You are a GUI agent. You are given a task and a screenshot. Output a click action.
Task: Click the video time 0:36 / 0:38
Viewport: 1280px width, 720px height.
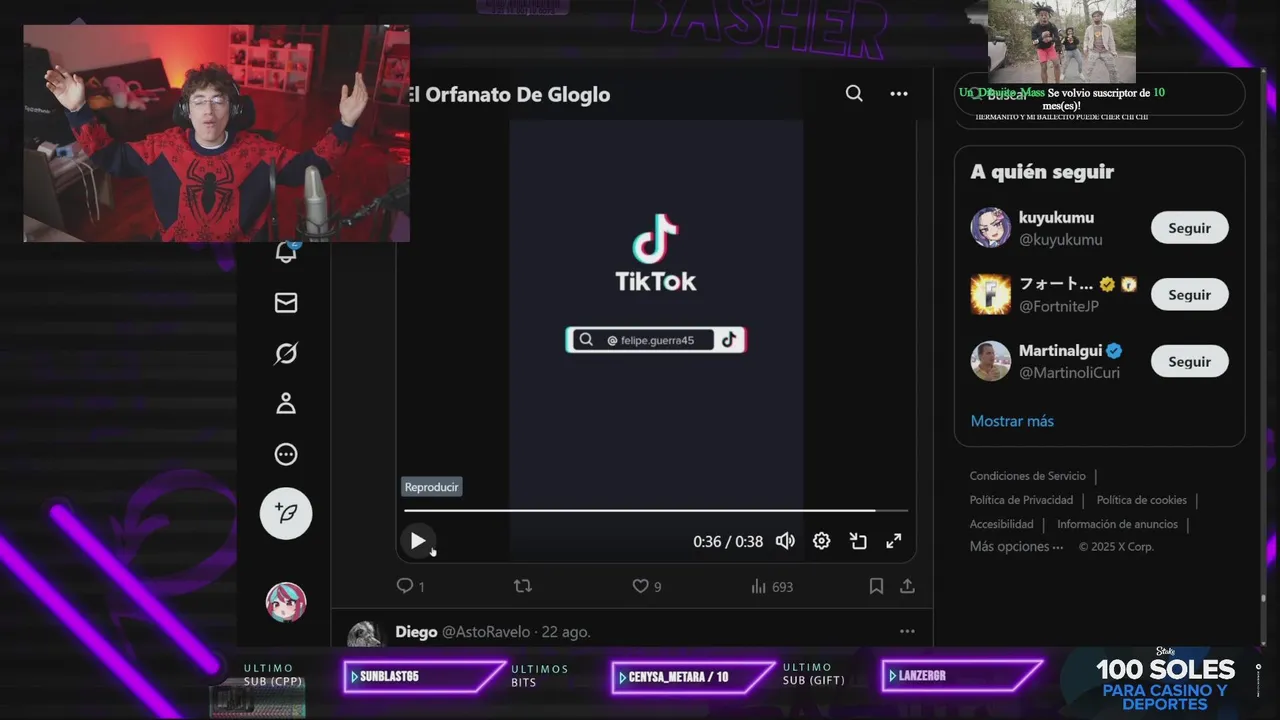coord(728,541)
